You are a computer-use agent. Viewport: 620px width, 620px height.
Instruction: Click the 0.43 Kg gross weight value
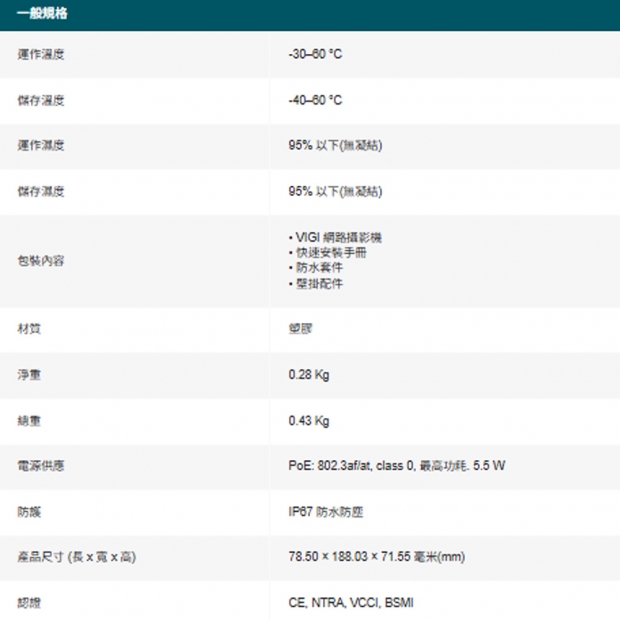[308, 420]
